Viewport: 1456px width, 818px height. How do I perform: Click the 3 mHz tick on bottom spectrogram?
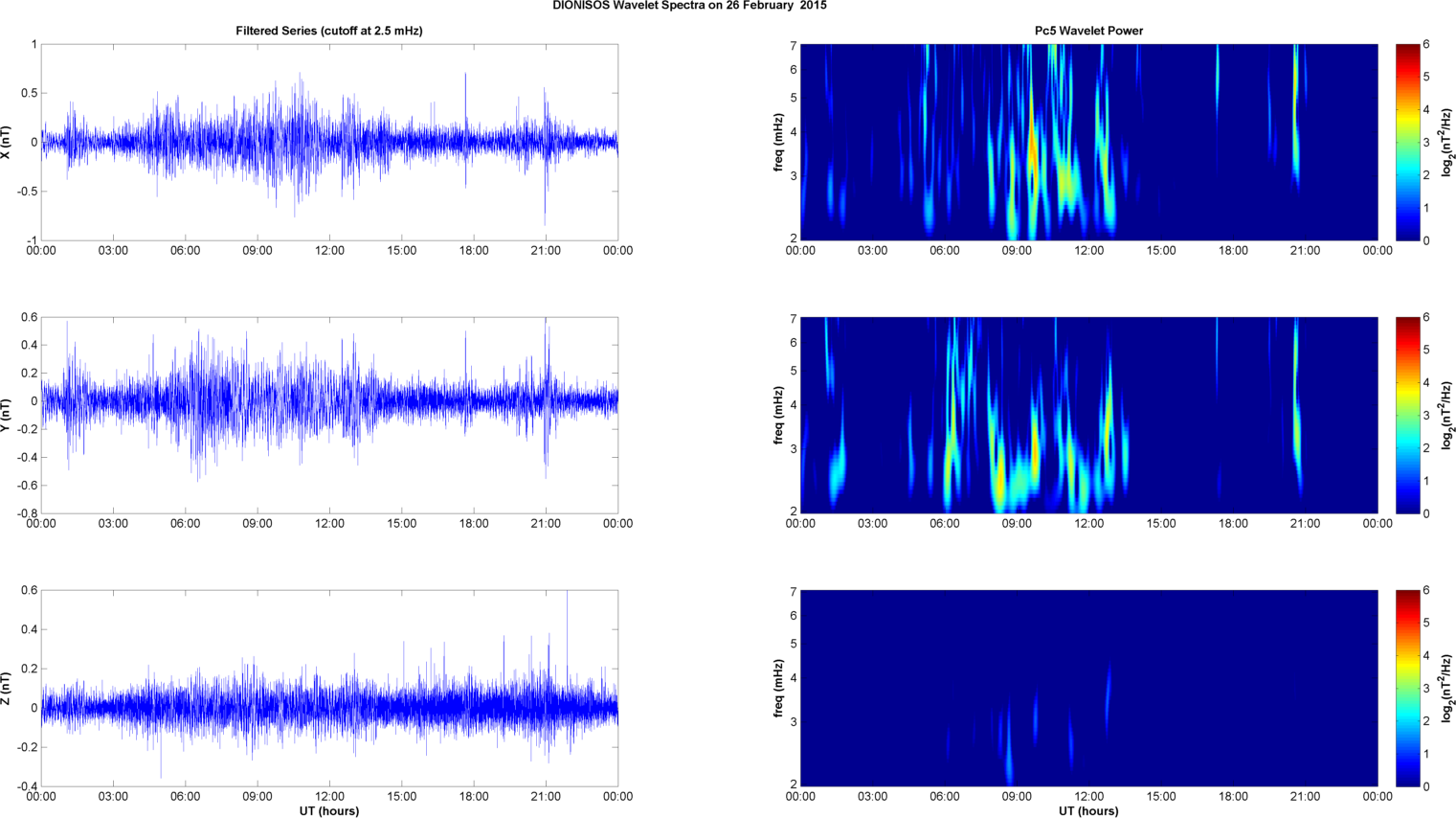(794, 721)
